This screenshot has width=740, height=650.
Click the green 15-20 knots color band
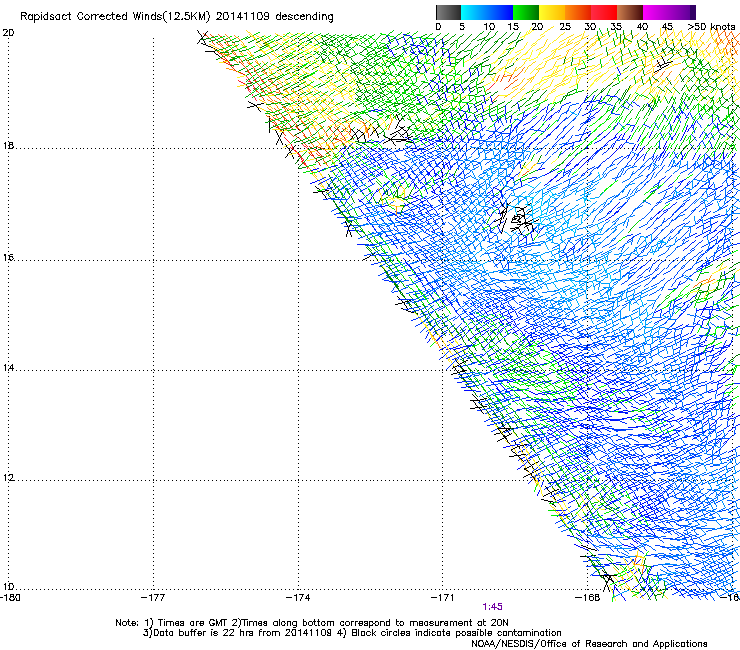pos(526,12)
